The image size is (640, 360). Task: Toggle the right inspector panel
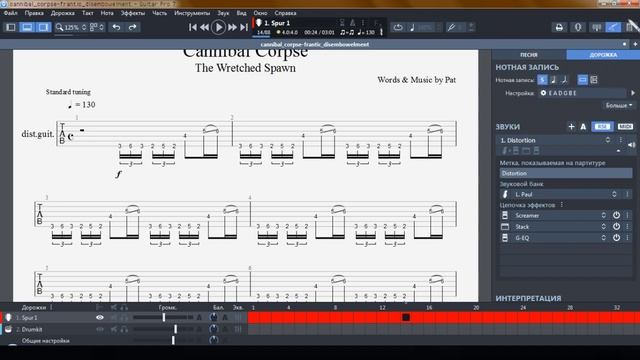[43, 27]
